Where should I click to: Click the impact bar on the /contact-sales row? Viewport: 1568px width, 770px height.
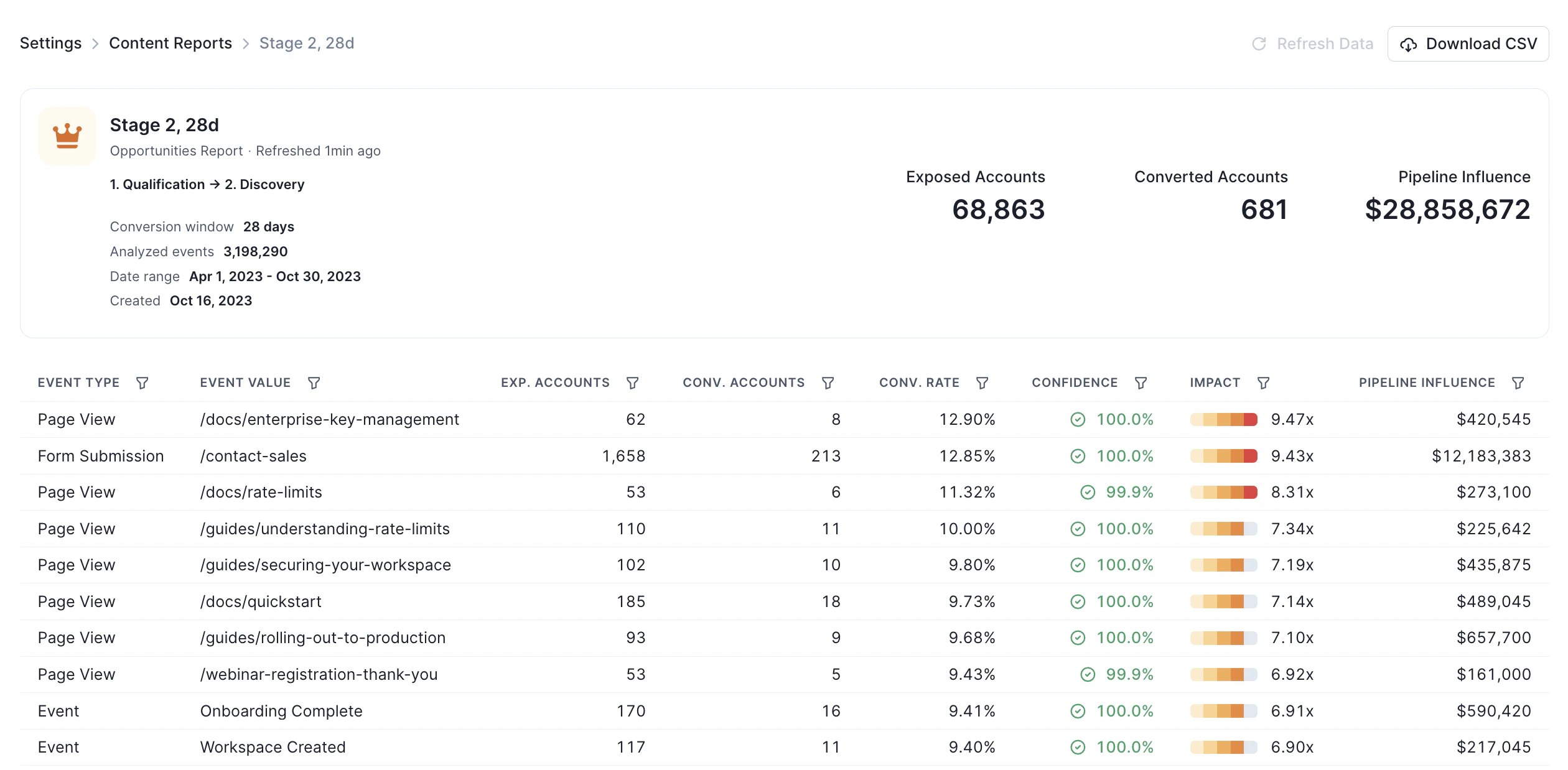[1223, 456]
